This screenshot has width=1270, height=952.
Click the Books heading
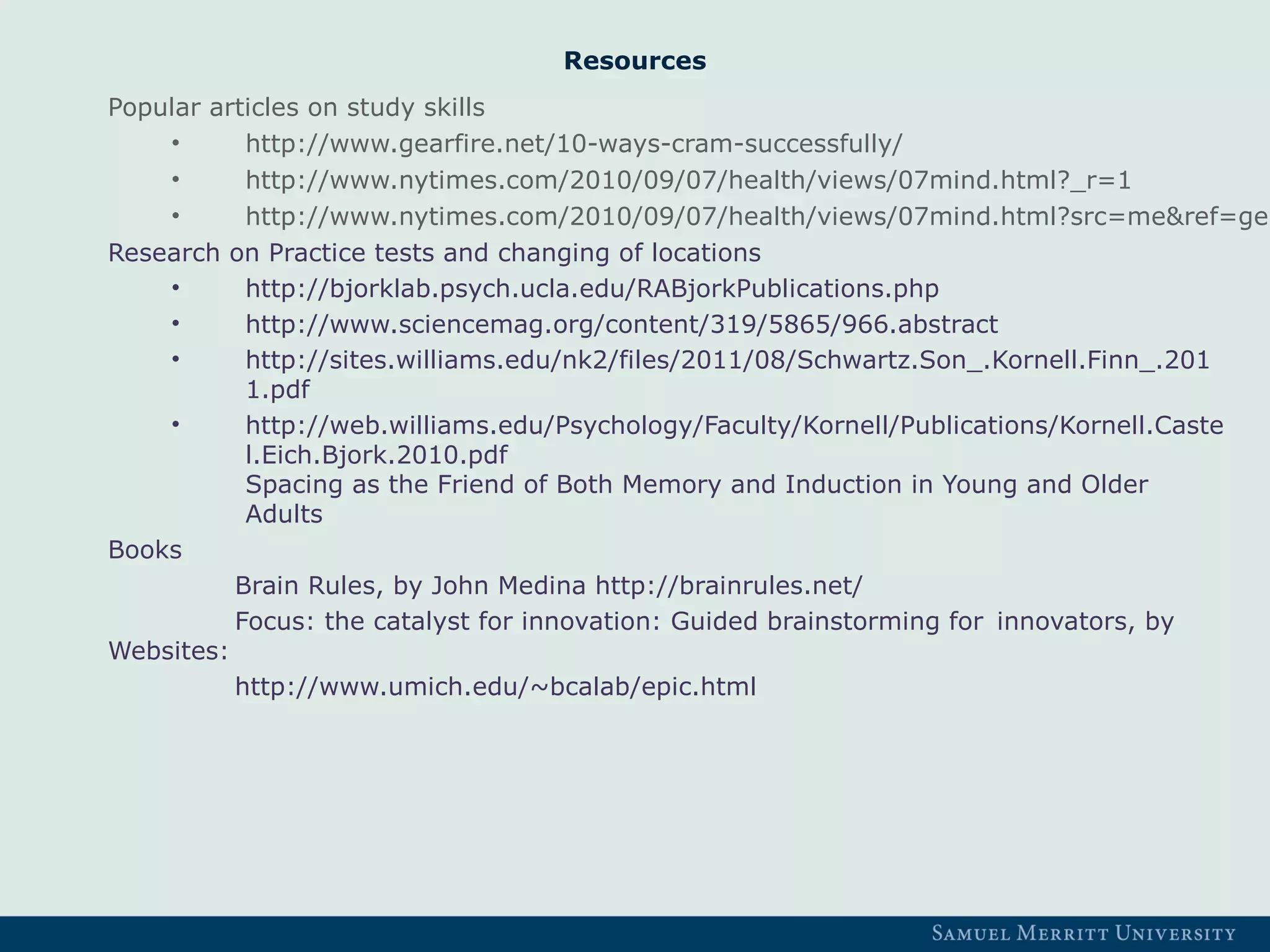145,550
